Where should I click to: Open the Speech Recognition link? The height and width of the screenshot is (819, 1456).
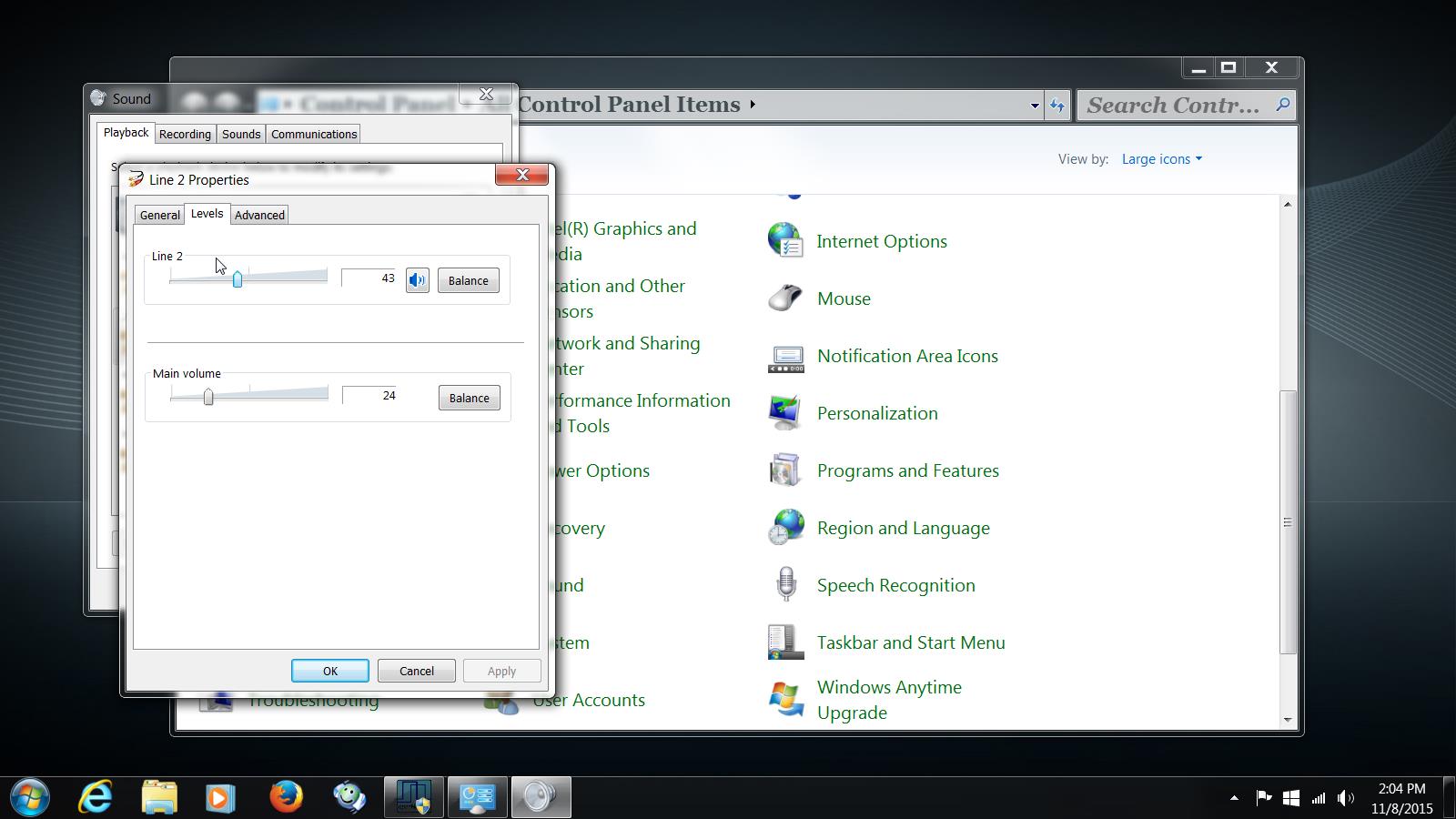click(x=896, y=585)
